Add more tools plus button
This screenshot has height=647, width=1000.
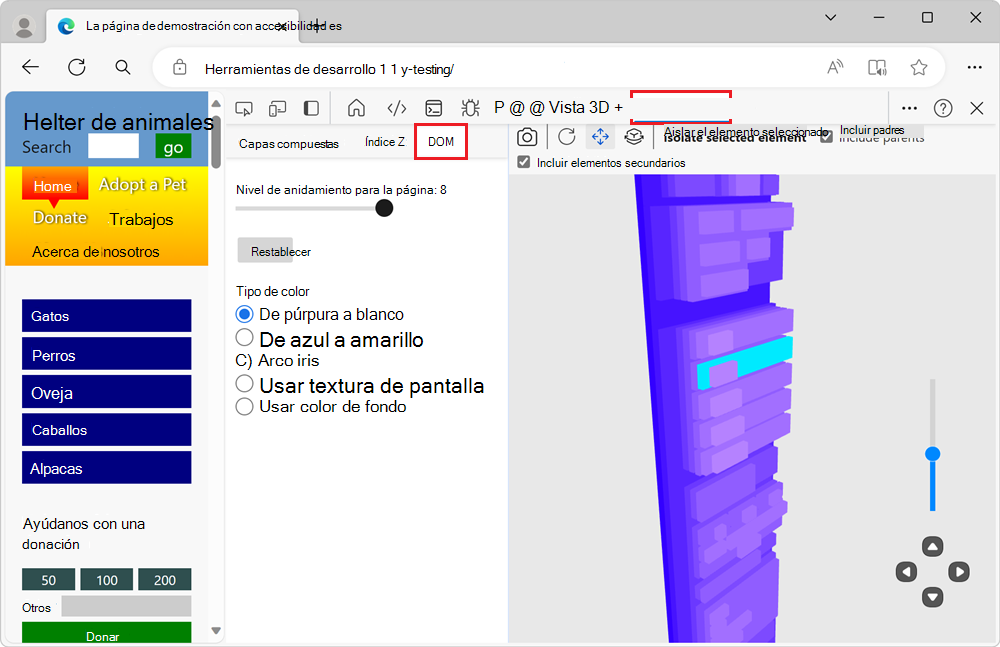618,108
